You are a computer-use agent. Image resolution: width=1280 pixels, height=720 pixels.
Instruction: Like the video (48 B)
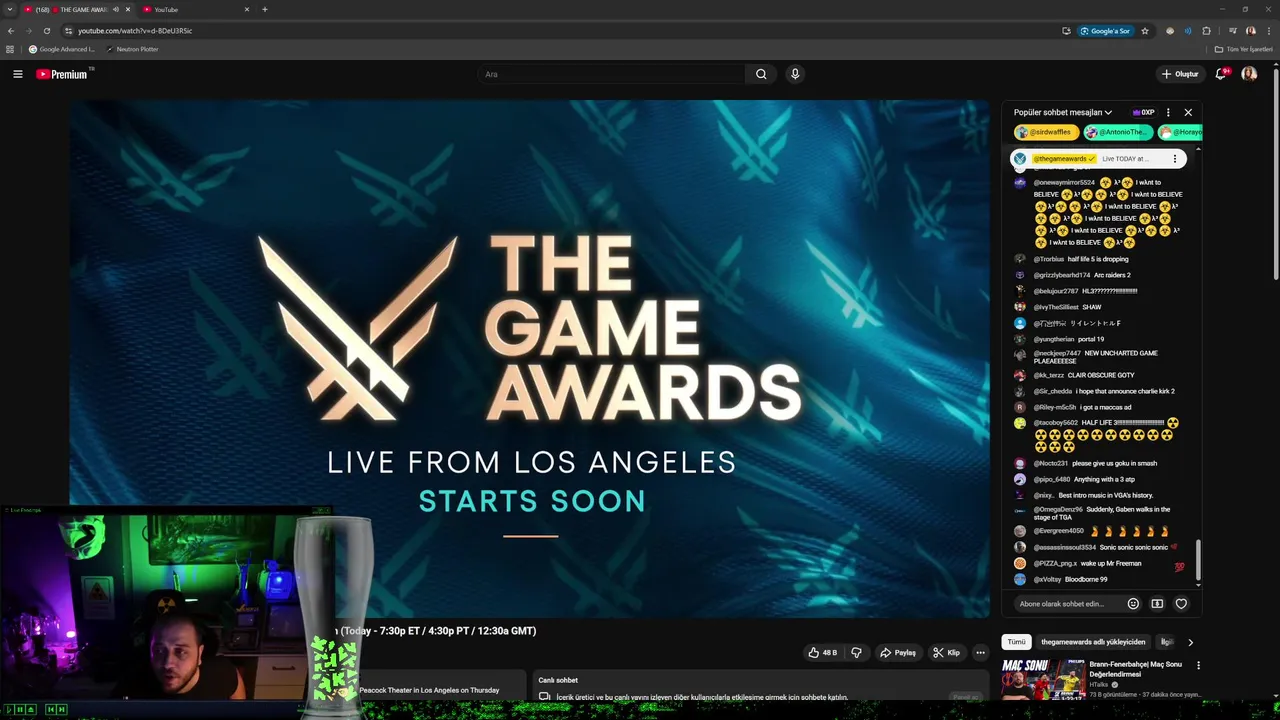point(822,653)
